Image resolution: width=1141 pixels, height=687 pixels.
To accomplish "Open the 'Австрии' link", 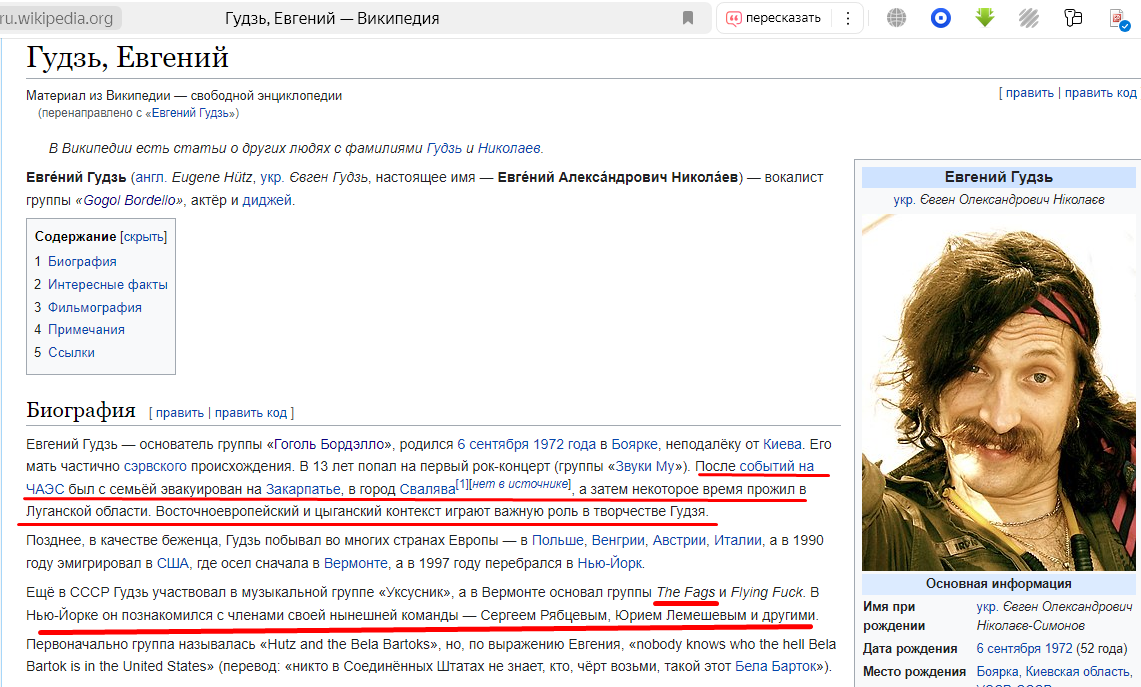I will 679,540.
